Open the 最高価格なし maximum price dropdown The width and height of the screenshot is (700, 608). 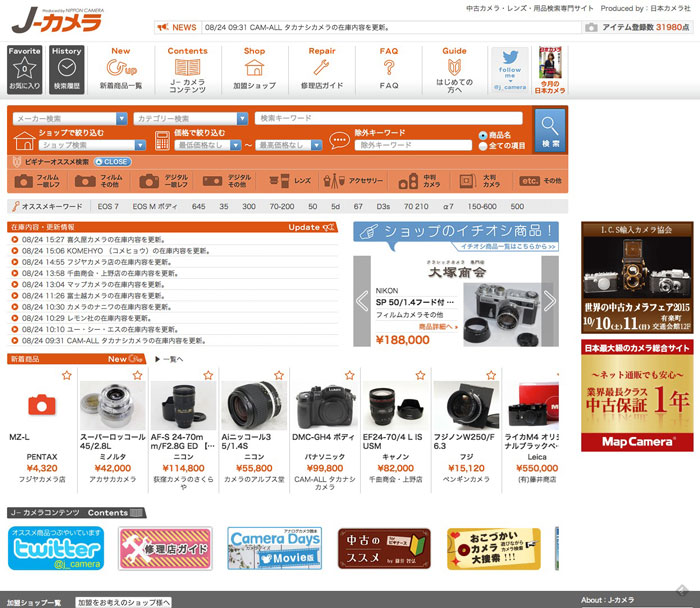[x=288, y=145]
